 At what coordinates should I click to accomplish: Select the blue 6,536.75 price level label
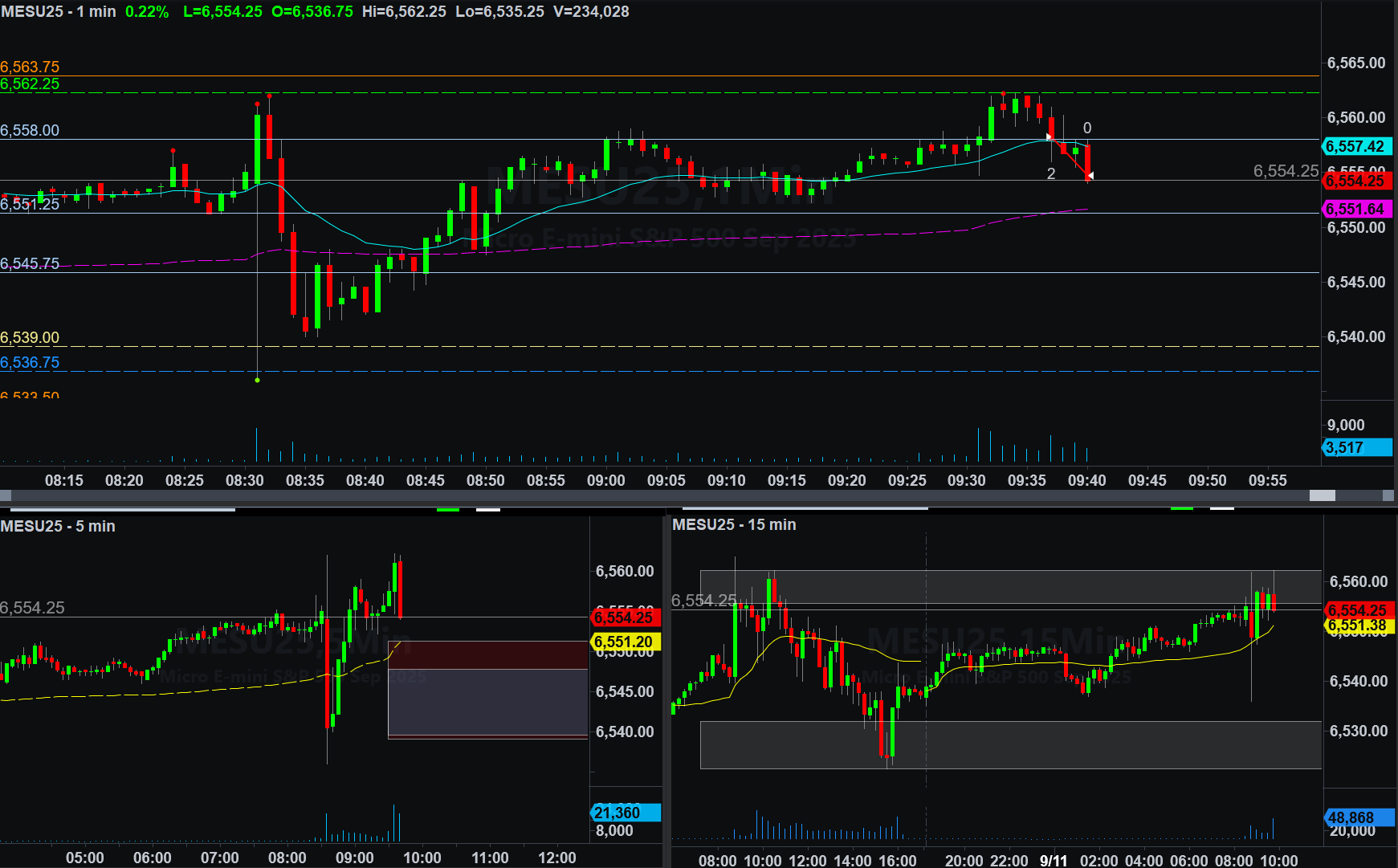click(30, 362)
